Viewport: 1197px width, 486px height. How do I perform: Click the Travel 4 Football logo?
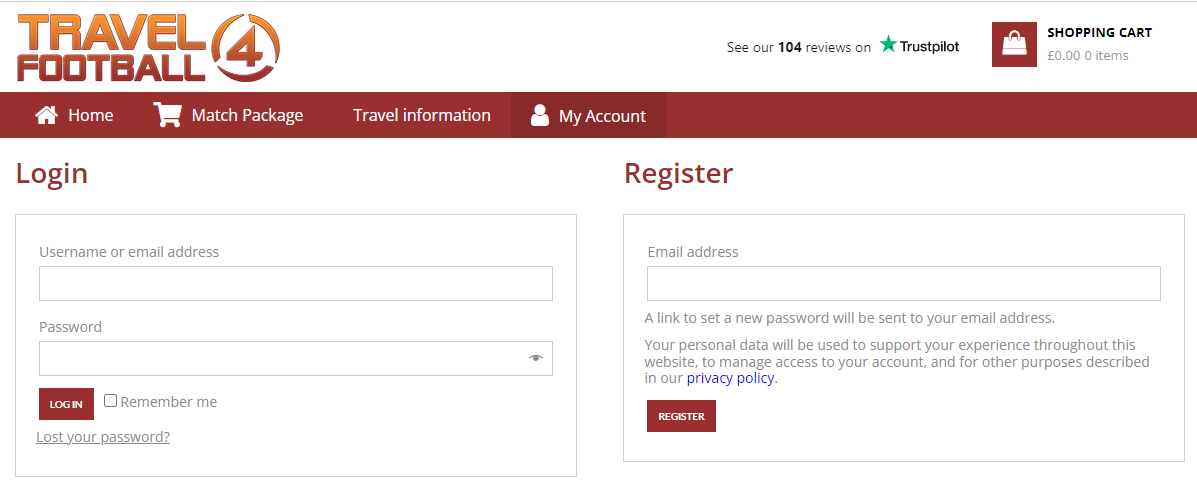149,47
